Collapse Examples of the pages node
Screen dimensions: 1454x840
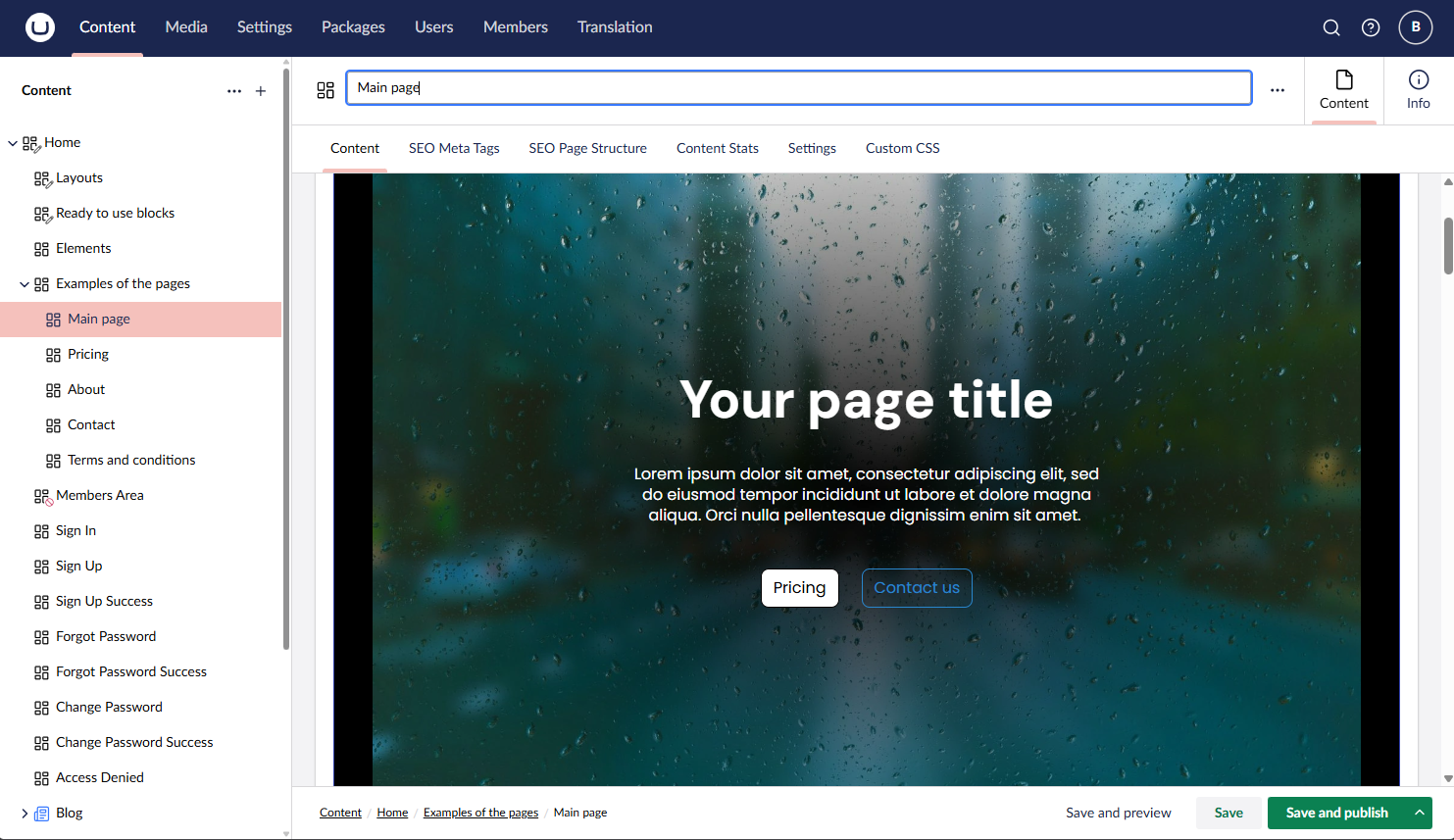tap(25, 284)
